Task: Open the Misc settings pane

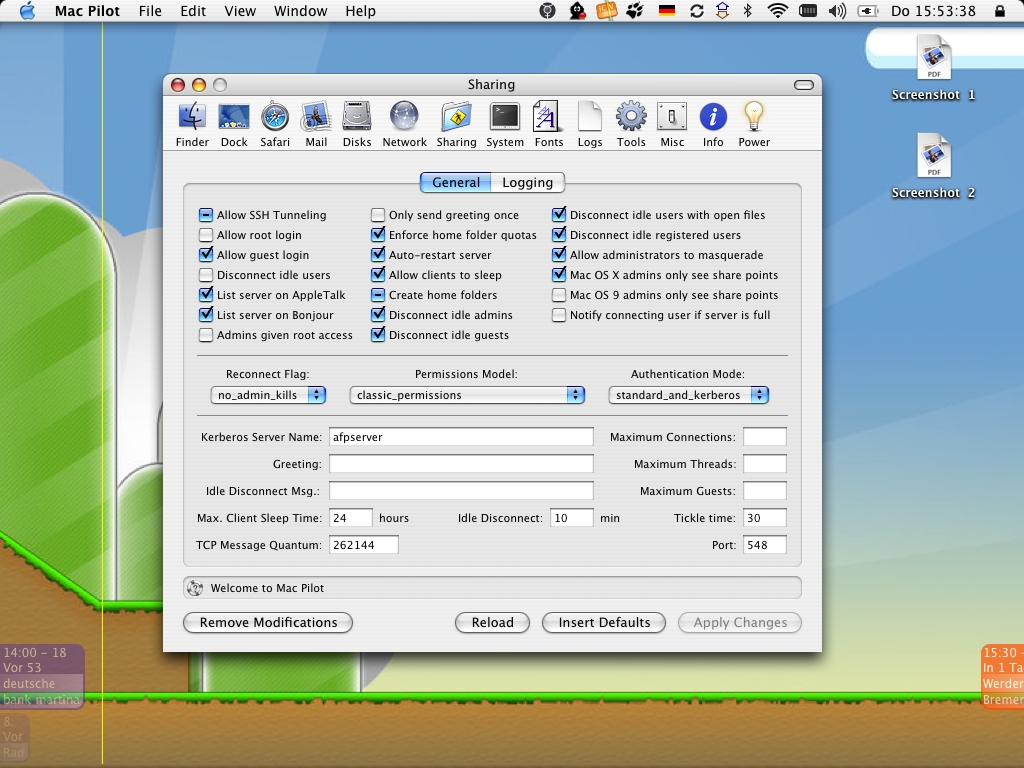Action: (672, 125)
